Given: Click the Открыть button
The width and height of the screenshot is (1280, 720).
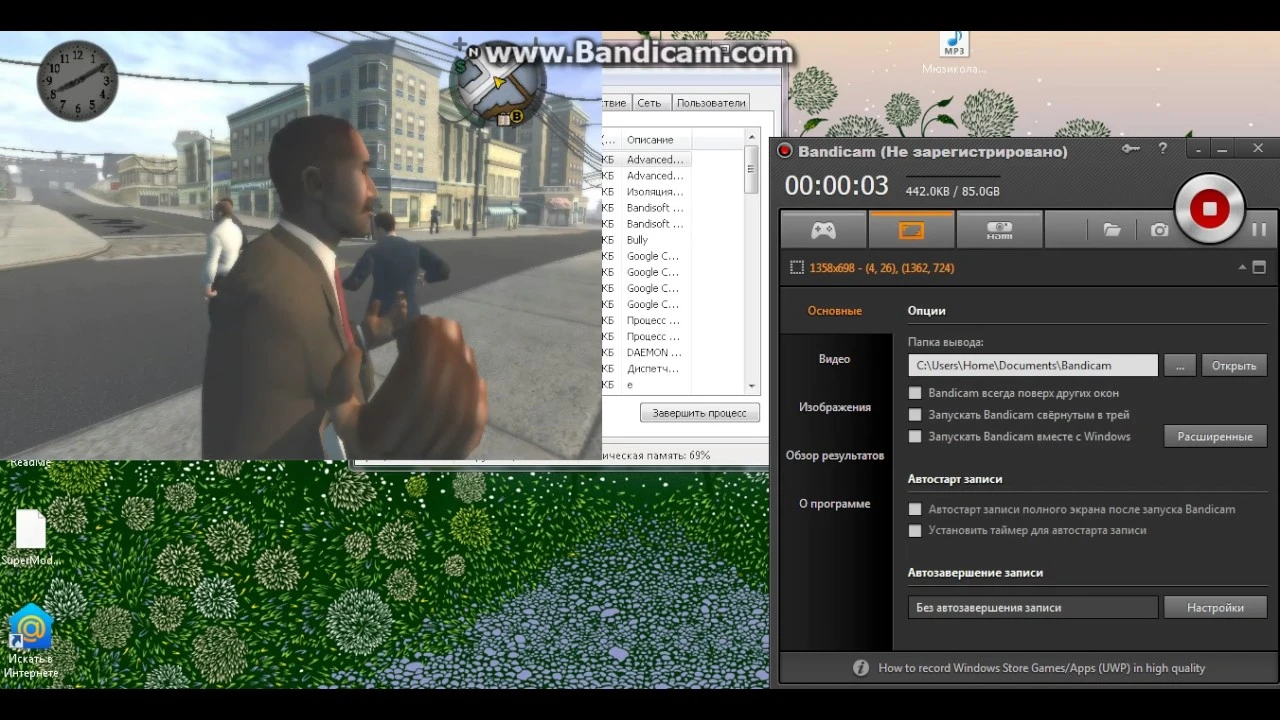Looking at the screenshot, I should tap(1234, 366).
